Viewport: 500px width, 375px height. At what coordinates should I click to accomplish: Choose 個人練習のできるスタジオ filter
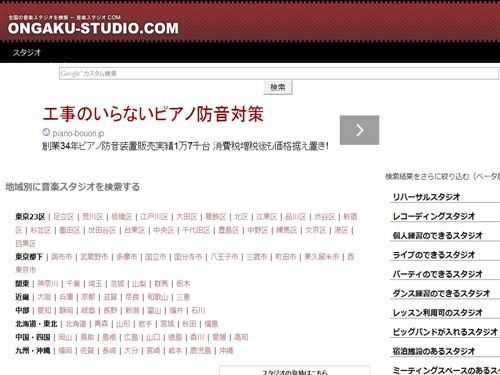[x=437, y=235]
